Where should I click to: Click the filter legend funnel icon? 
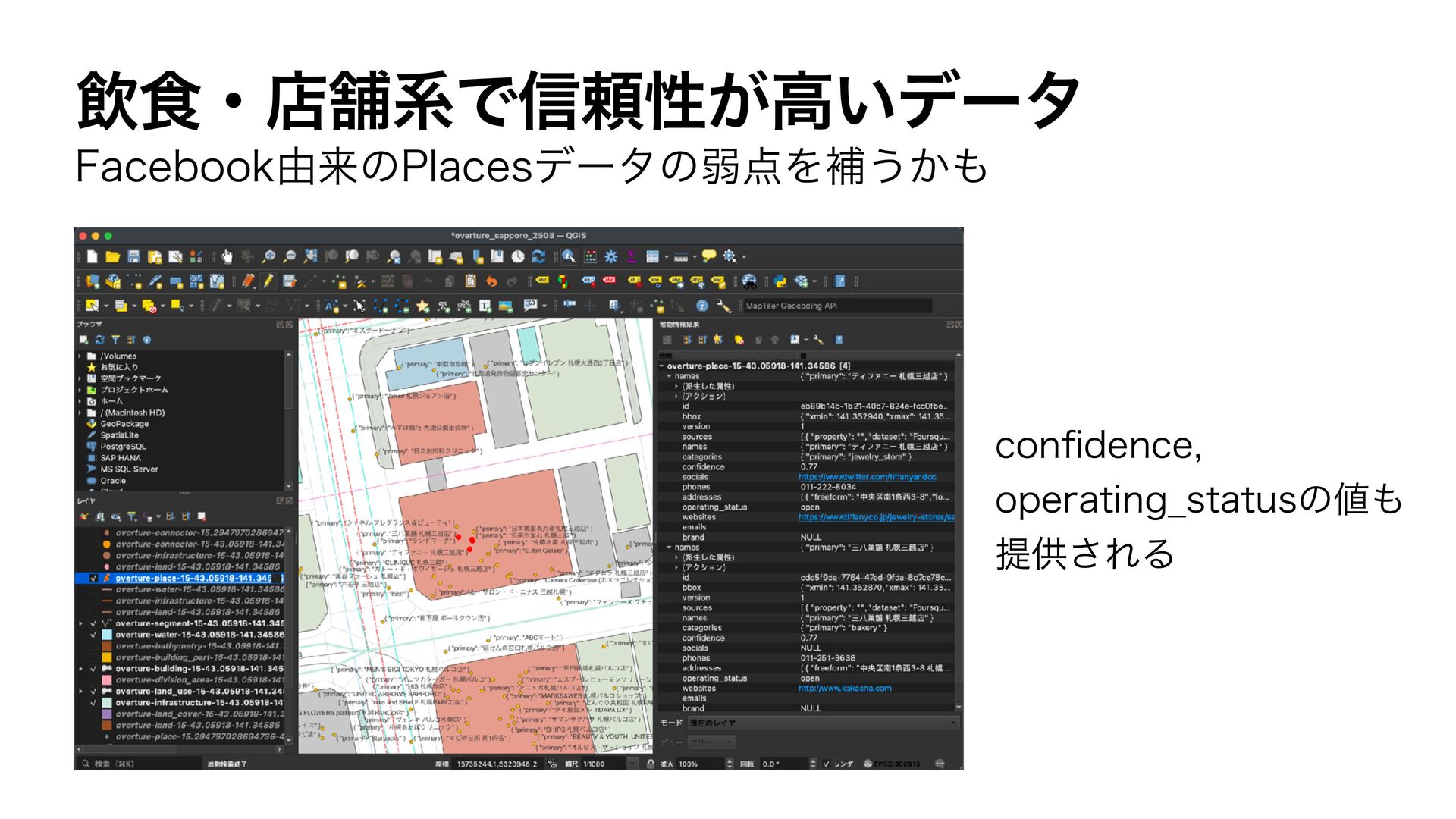tap(132, 516)
